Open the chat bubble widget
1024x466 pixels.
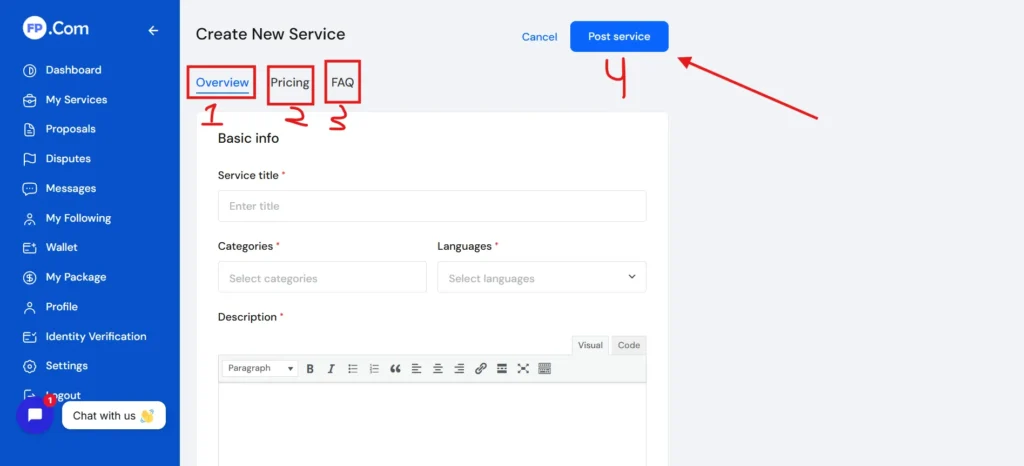coord(35,415)
